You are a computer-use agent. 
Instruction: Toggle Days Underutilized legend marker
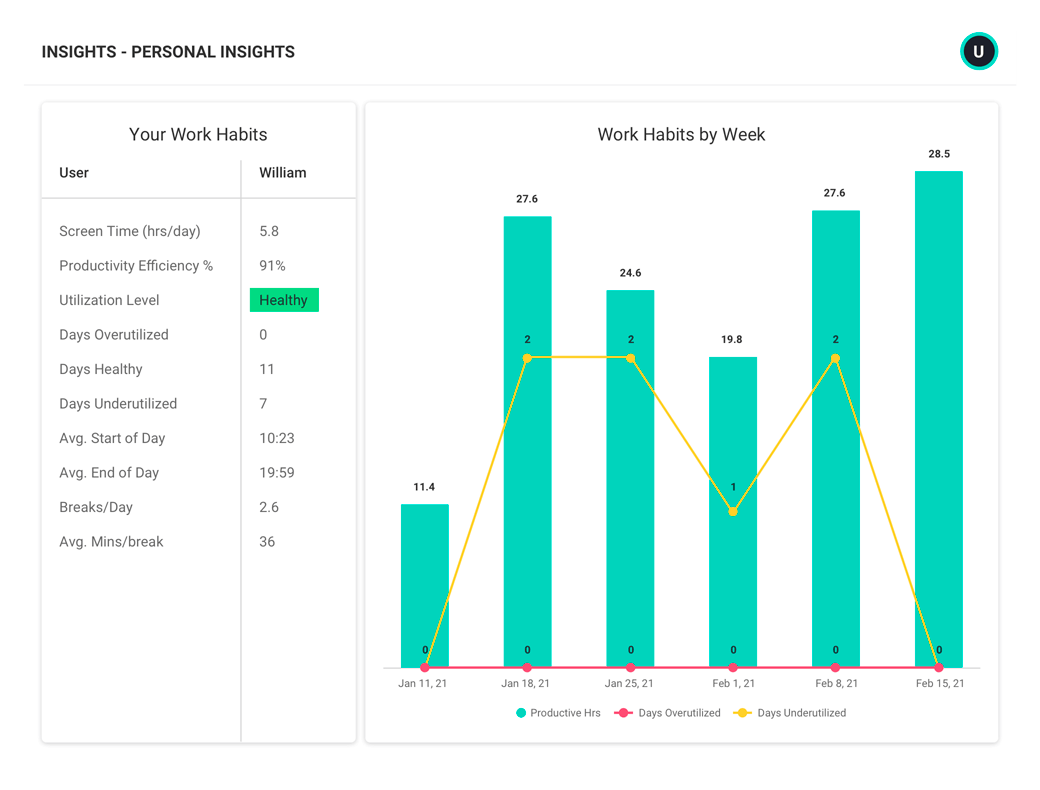coord(742,713)
